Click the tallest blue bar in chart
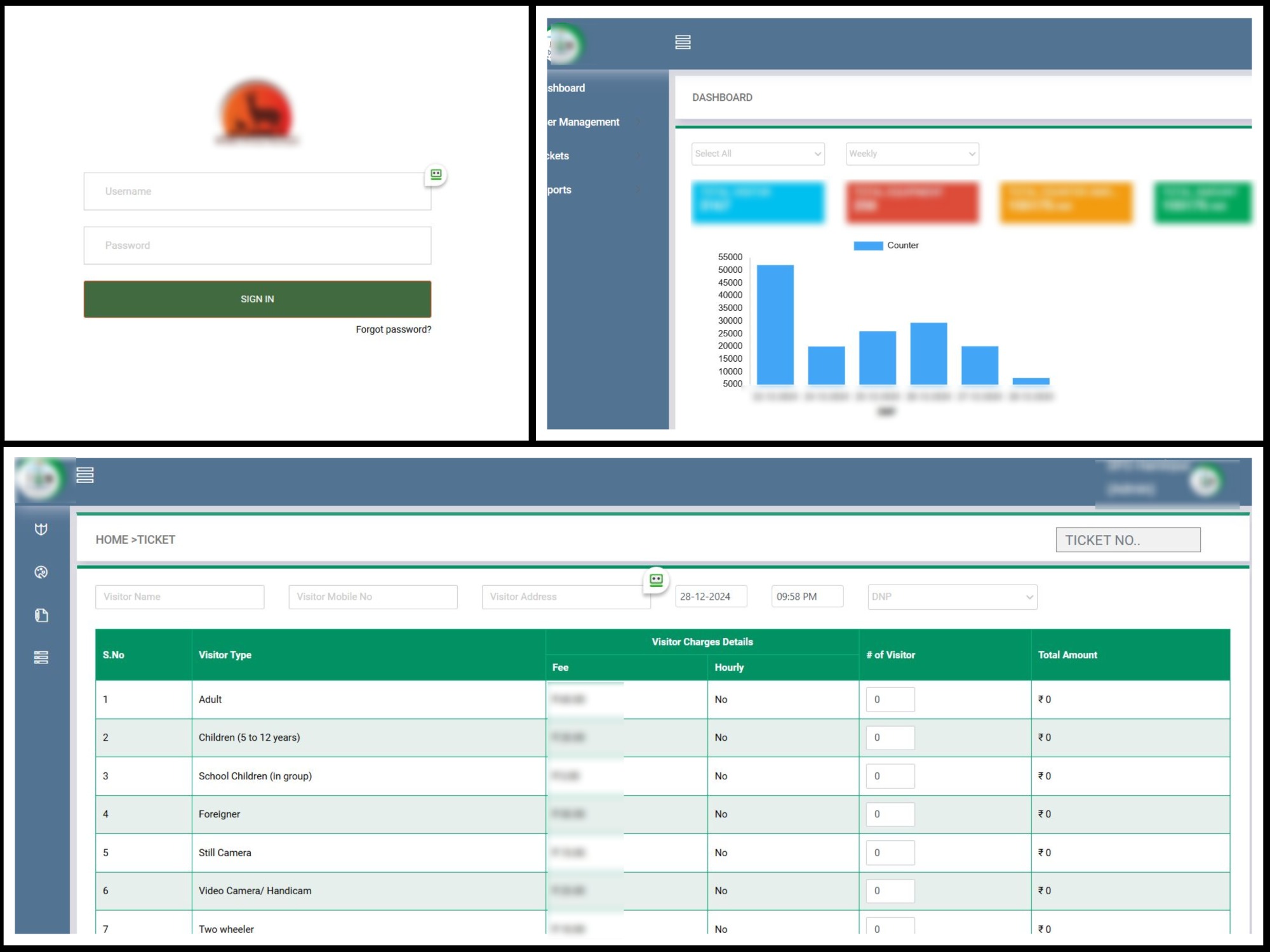 (x=775, y=324)
